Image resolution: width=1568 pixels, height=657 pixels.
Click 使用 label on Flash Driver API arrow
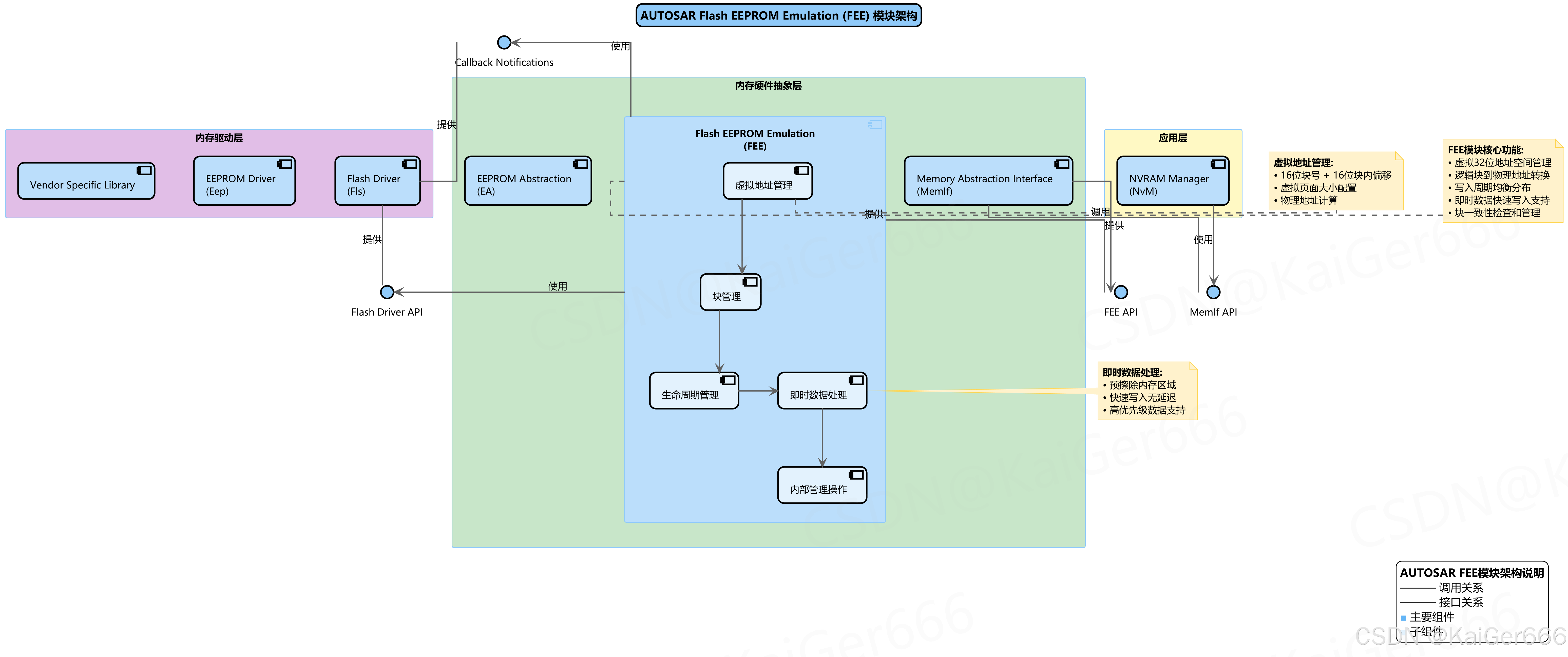[x=558, y=286]
